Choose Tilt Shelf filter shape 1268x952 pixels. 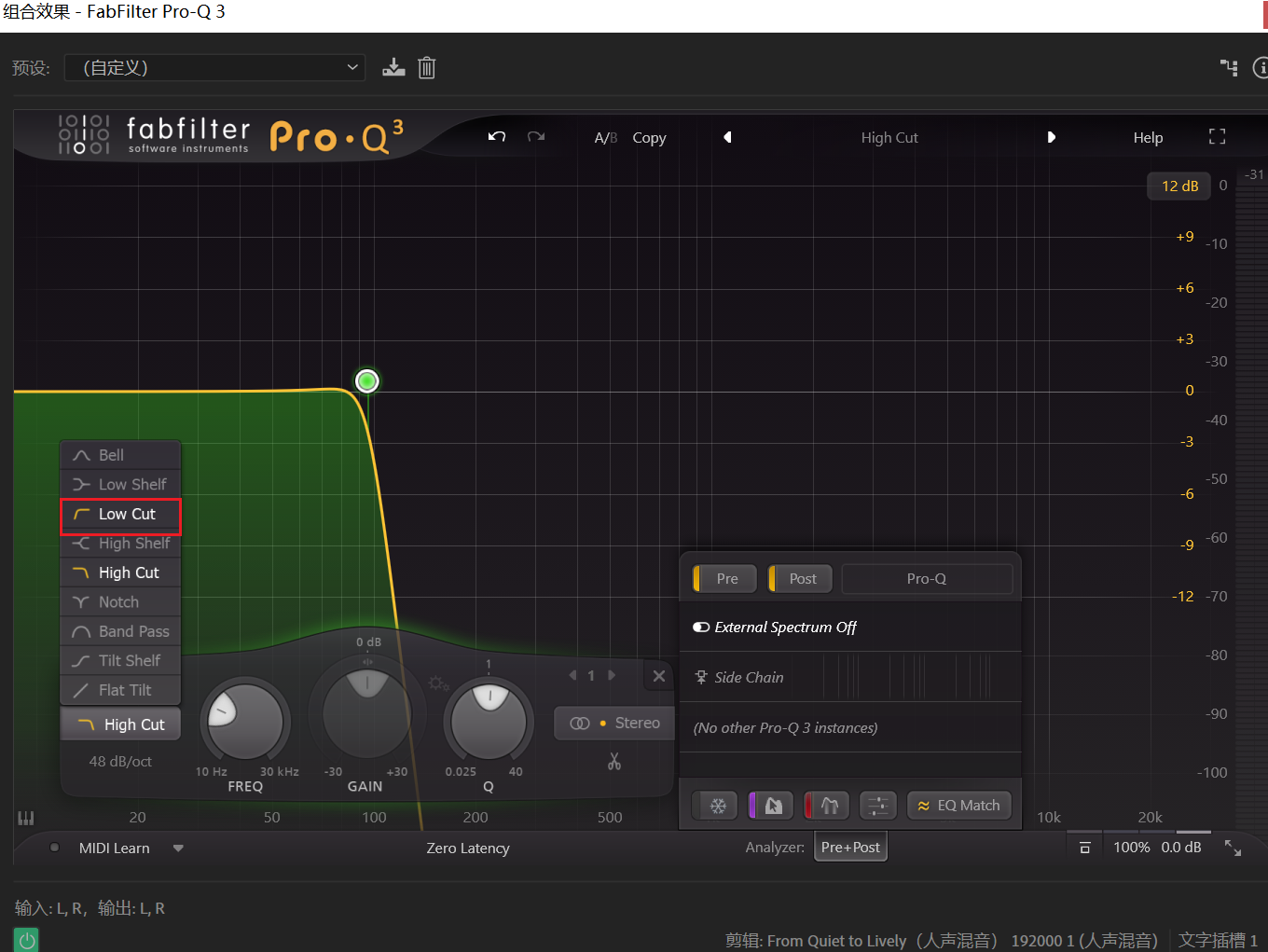[120, 661]
